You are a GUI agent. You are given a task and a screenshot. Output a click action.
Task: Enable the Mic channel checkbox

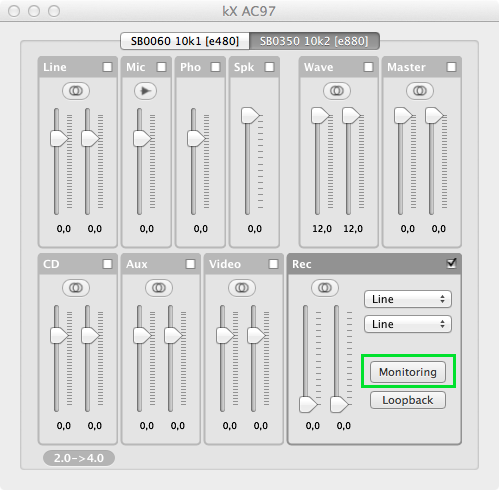(x=161, y=67)
